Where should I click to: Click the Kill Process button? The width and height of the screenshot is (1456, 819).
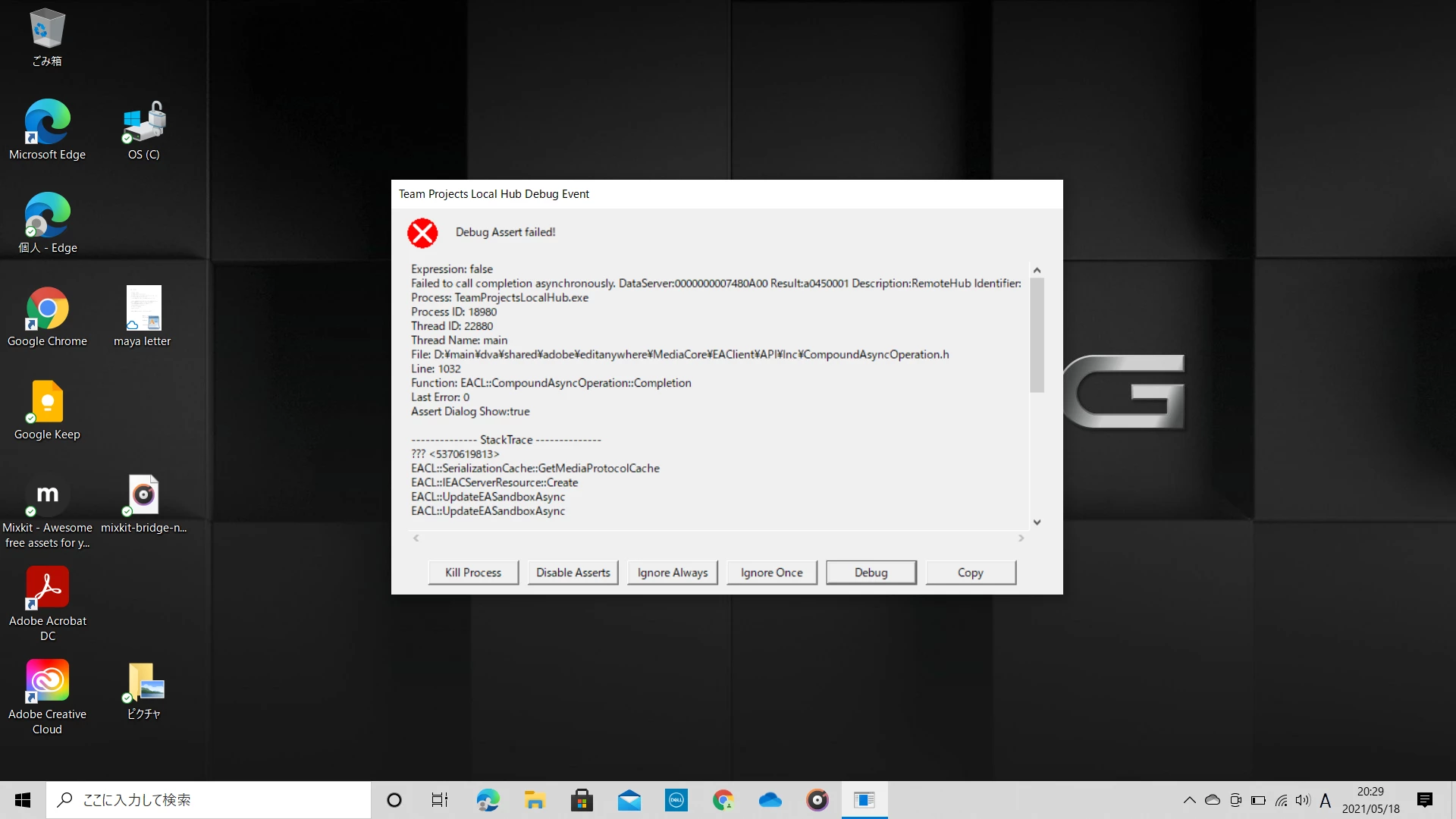click(x=473, y=573)
